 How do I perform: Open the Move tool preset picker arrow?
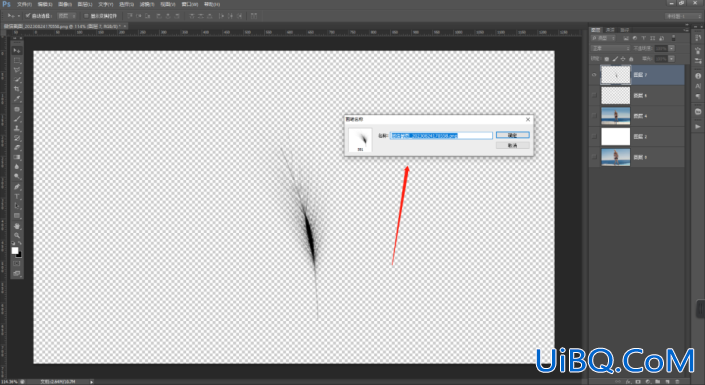18,16
